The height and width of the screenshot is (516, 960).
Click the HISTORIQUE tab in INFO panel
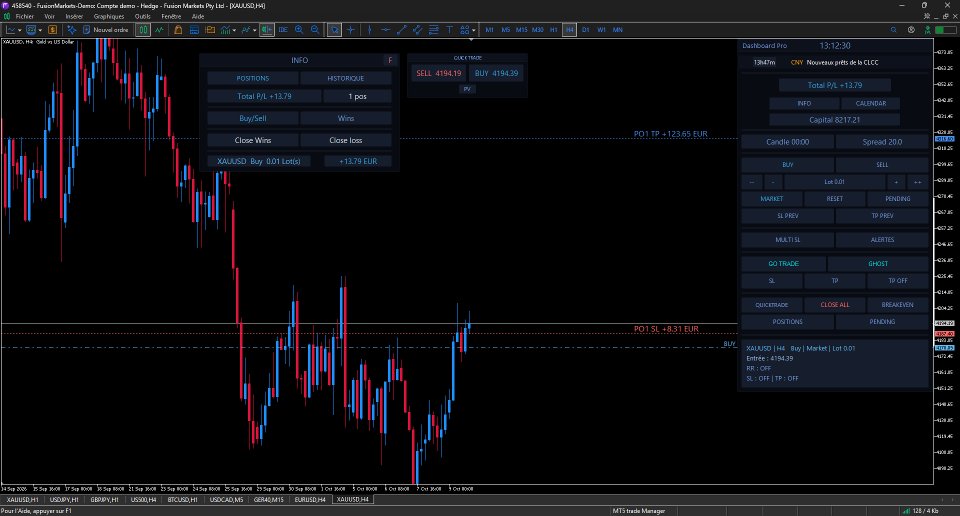[346, 78]
